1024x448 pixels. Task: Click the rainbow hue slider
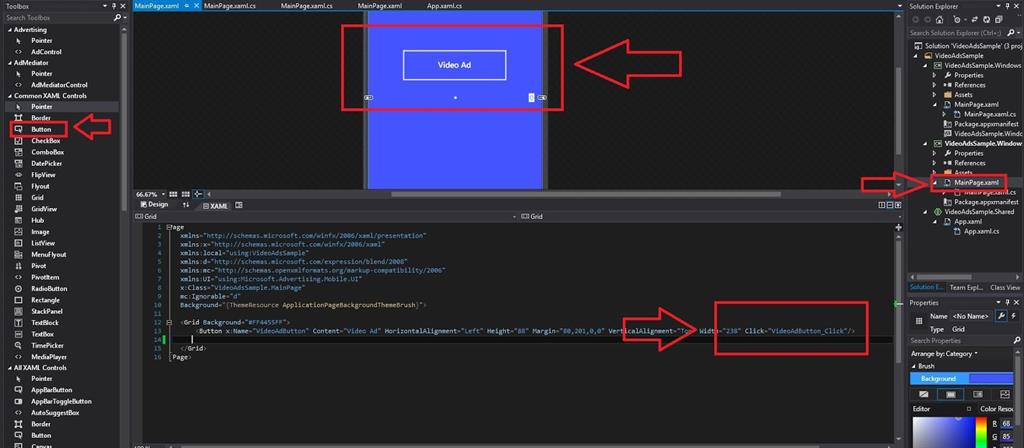coord(981,432)
